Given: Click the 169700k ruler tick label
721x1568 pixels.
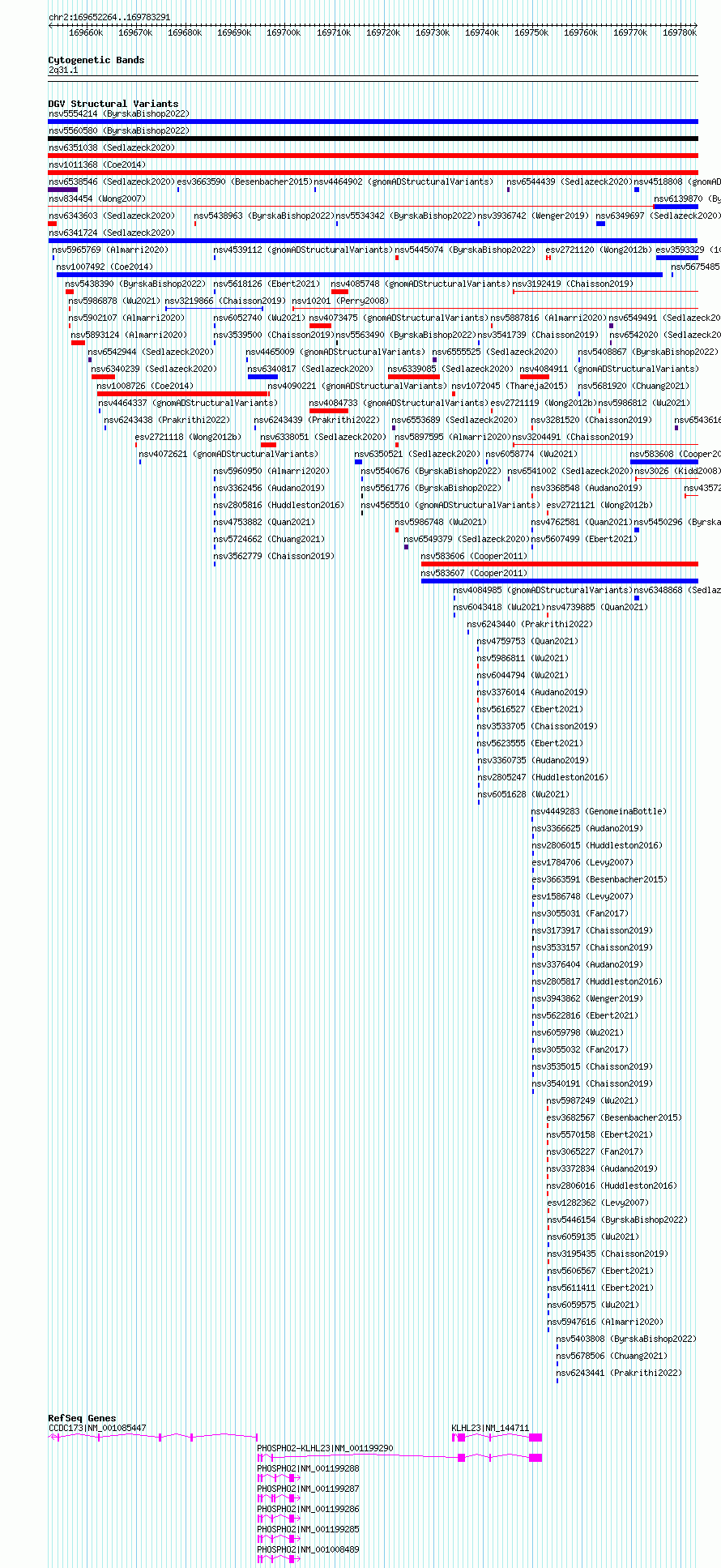Looking at the screenshot, I should 284,32.
